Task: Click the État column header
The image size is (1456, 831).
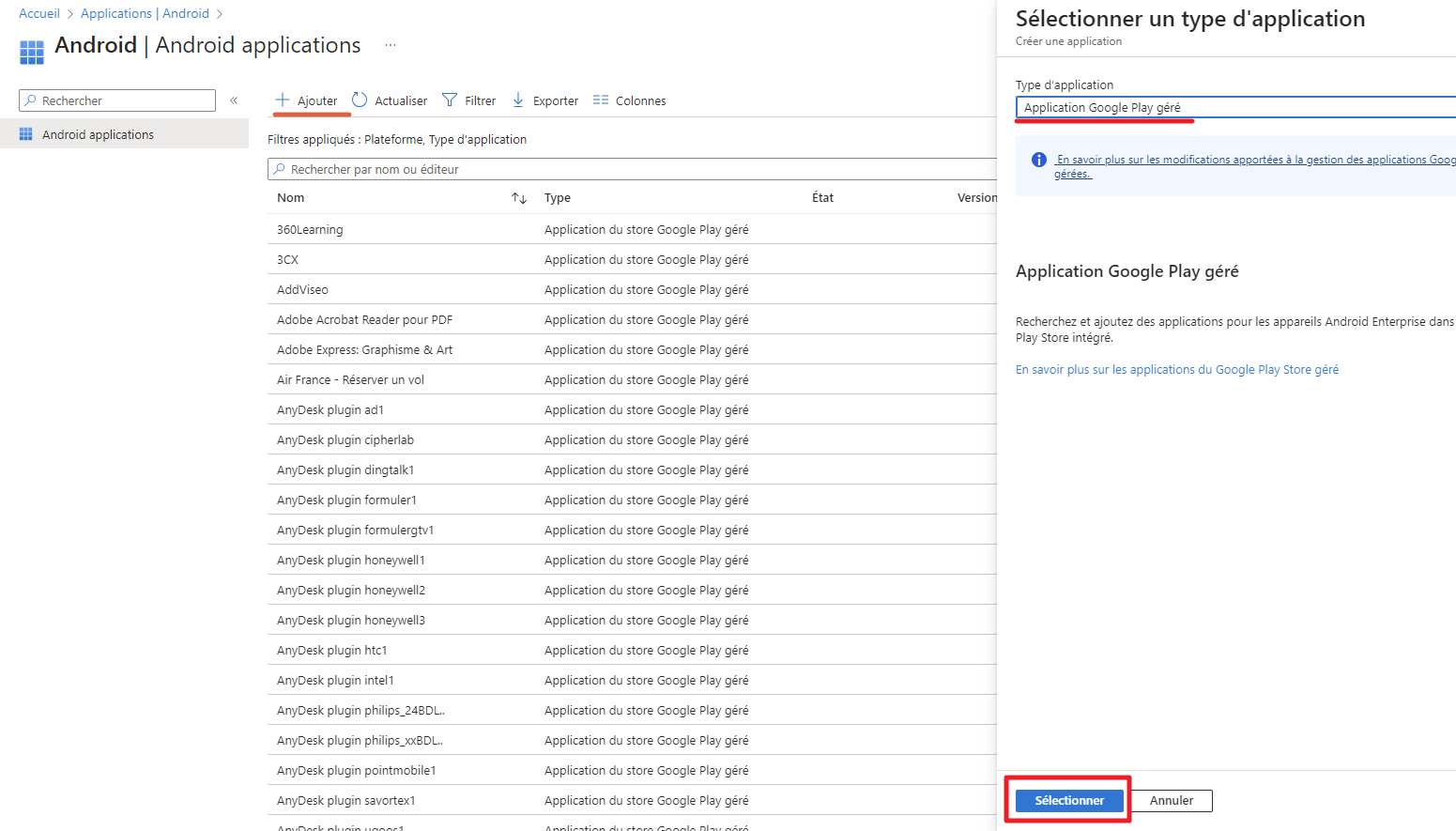Action: point(822,198)
